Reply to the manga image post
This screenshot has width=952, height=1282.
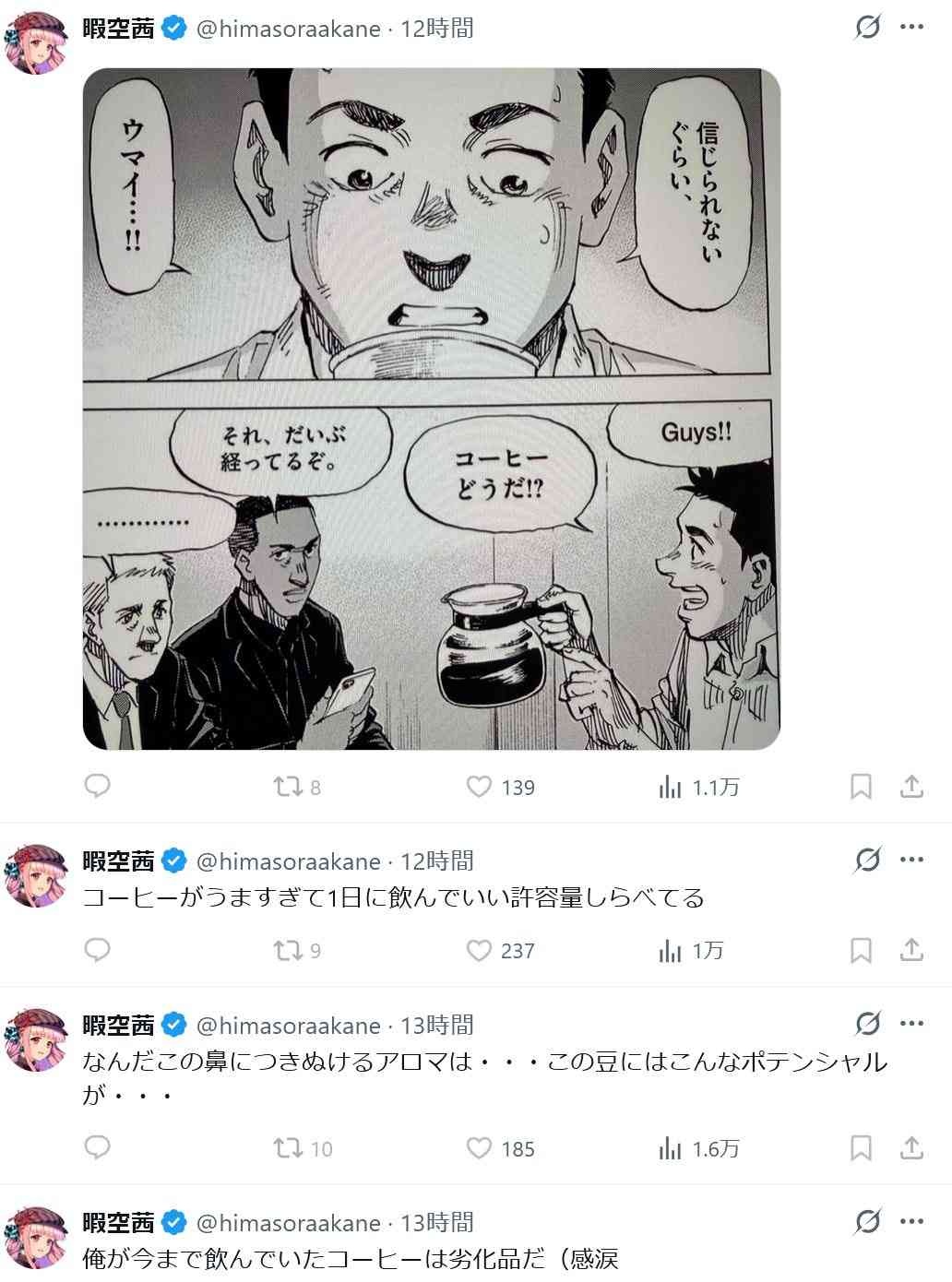(97, 786)
